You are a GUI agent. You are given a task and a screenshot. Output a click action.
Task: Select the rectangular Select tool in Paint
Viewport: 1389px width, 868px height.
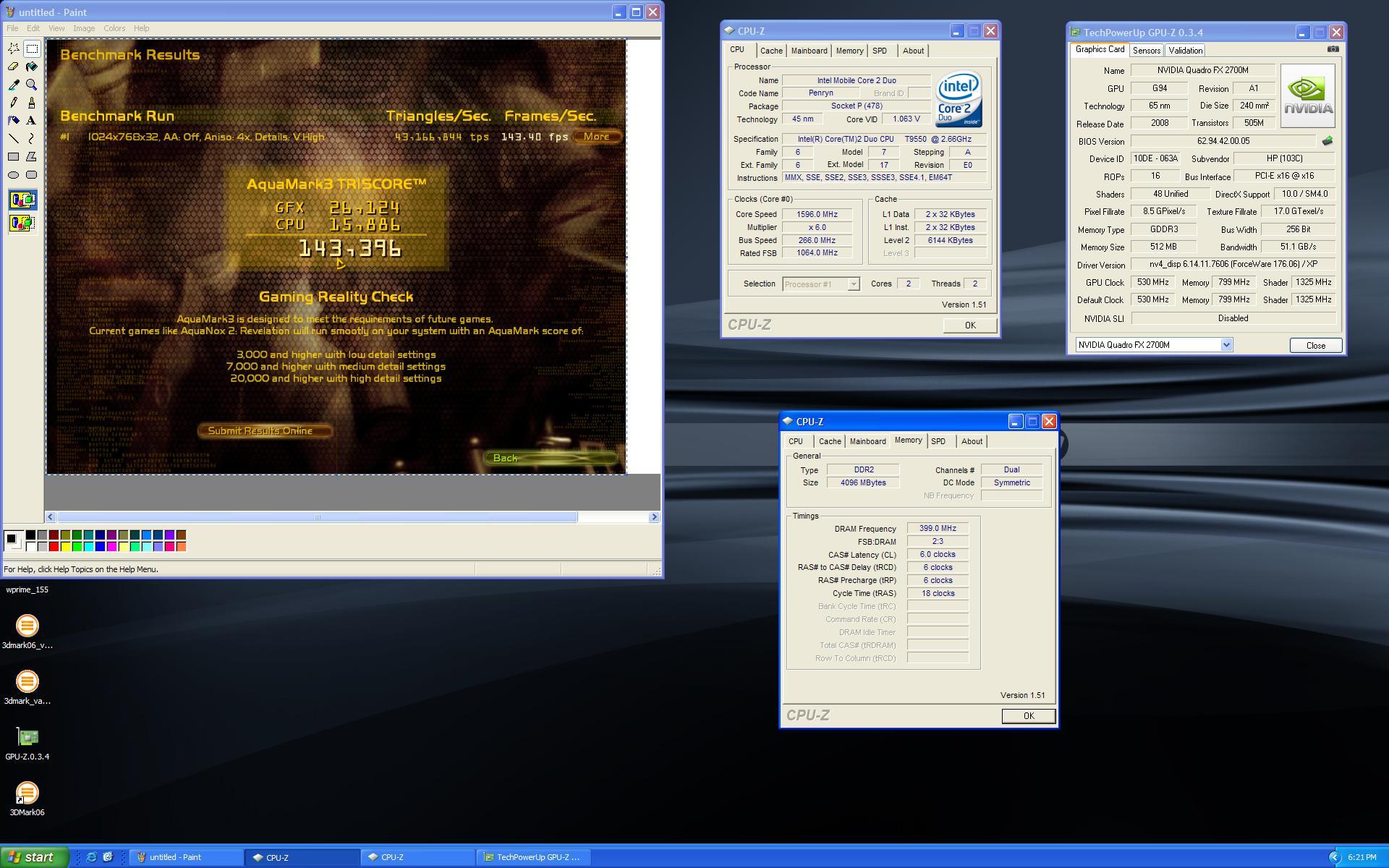click(32, 48)
